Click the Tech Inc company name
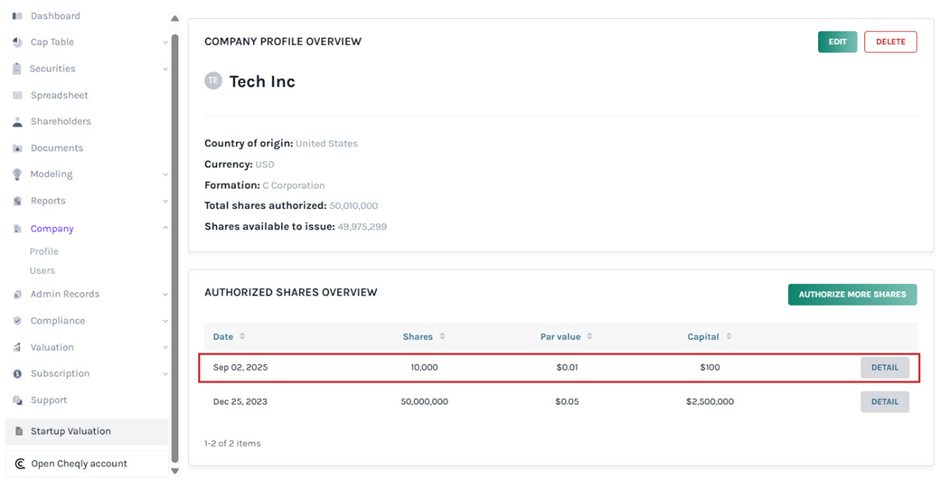Viewport: 940px width, 480px height. click(x=262, y=81)
